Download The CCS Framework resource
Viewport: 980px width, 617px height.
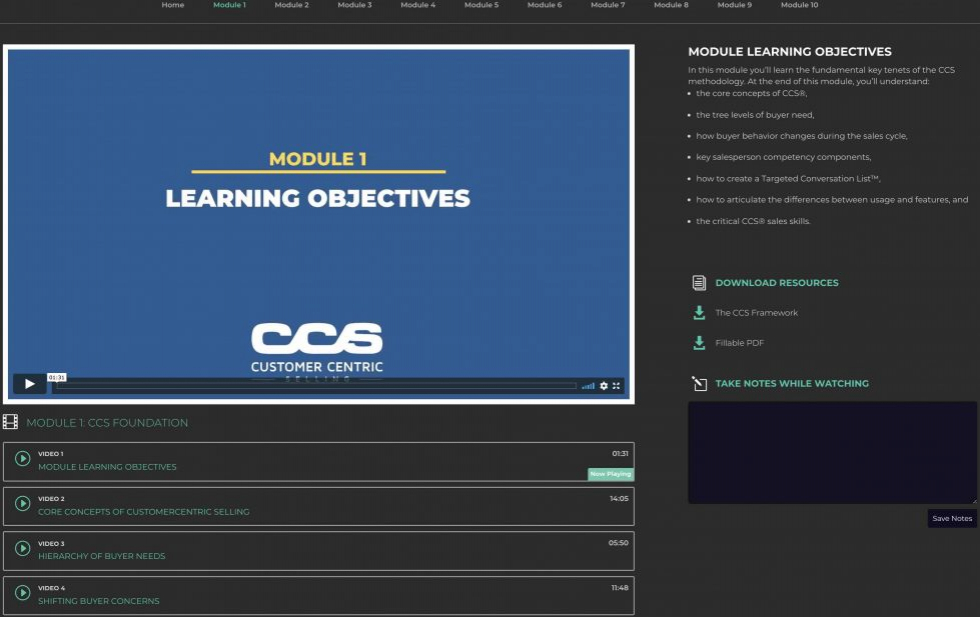[x=756, y=313]
